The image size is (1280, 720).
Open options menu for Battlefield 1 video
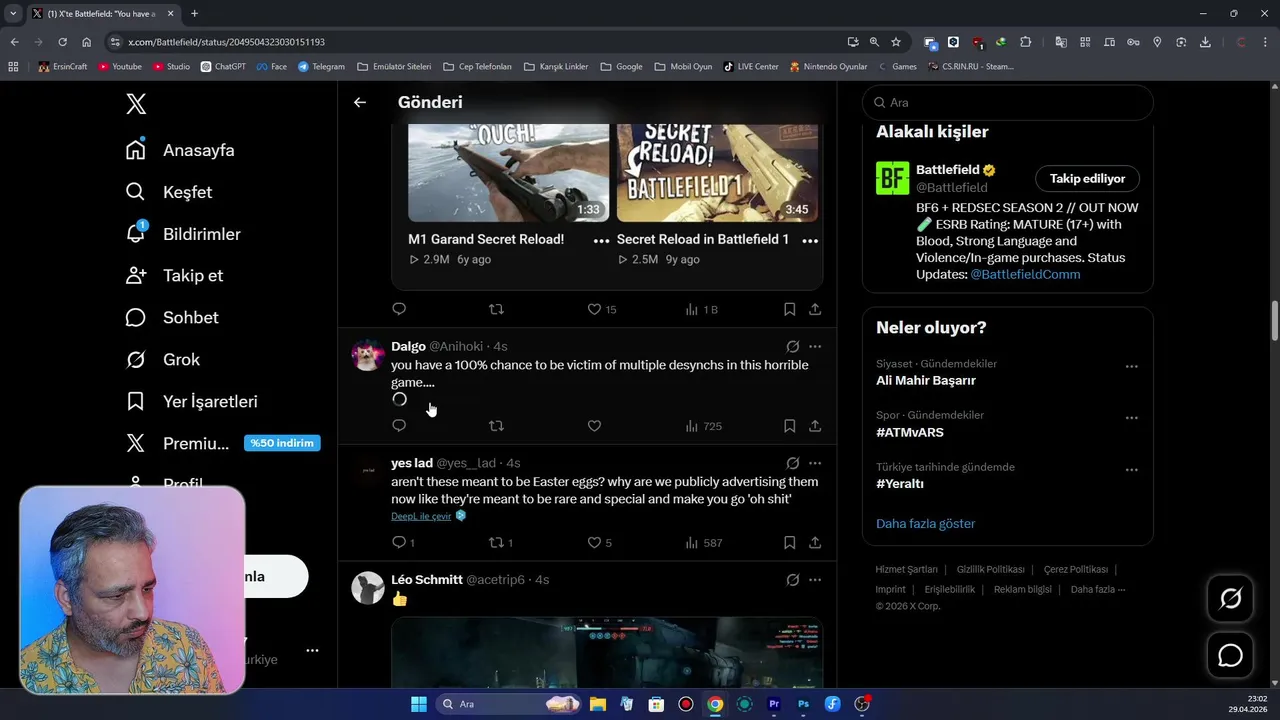810,241
